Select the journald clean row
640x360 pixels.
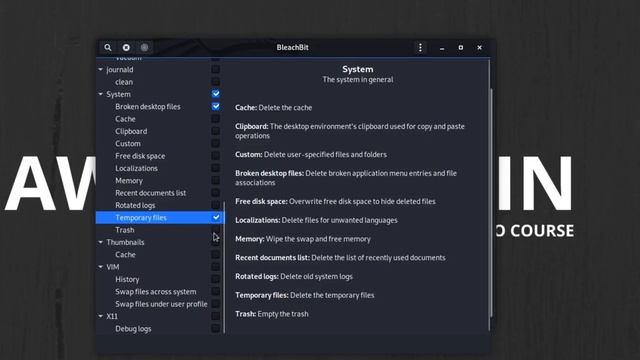(x=160, y=82)
